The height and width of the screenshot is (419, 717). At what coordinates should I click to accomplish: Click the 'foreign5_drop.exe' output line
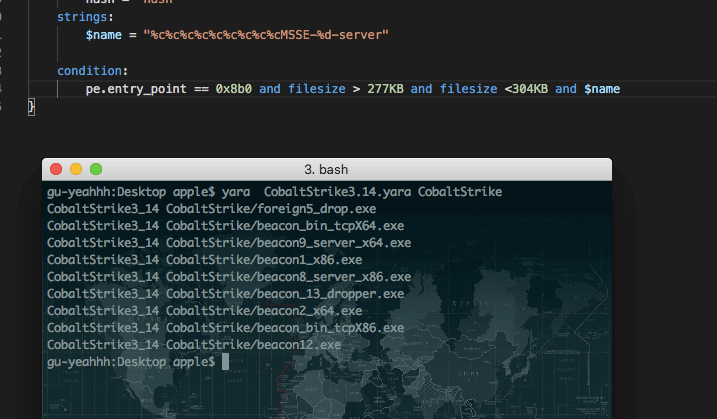[211, 209]
